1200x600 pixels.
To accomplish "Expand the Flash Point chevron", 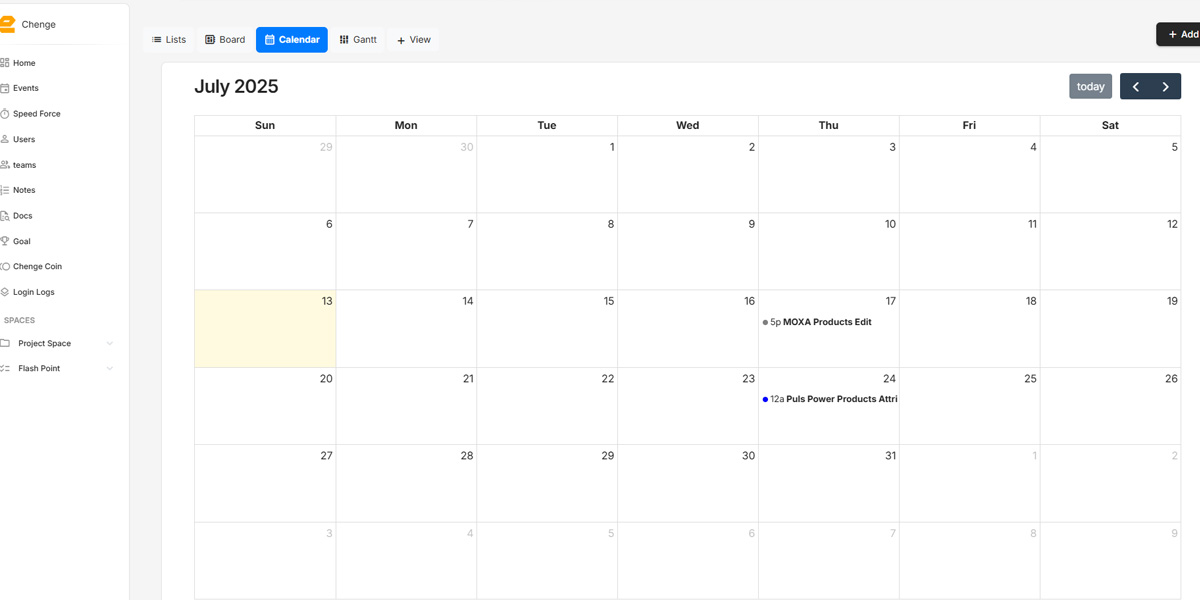I will point(110,368).
